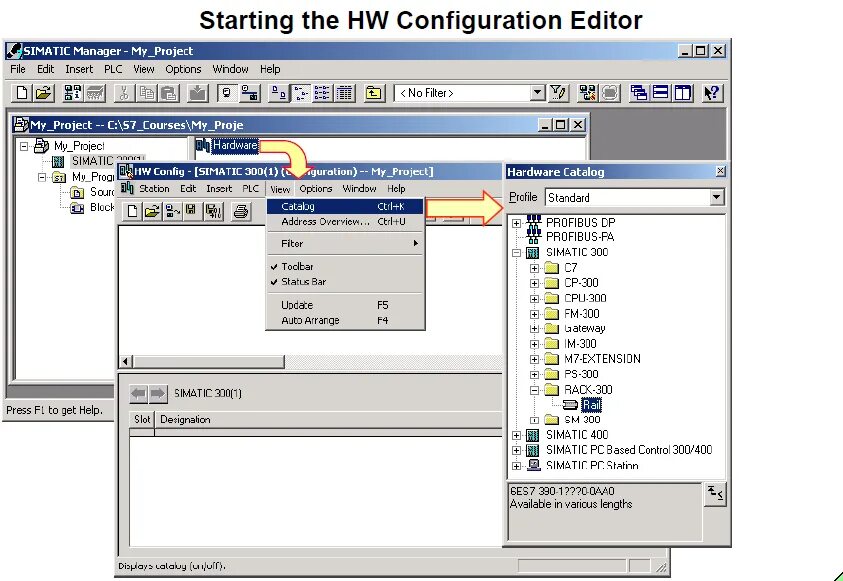Click Tile Horizontally windows icon
Image resolution: width=843 pixels, height=581 pixels.
click(661, 93)
